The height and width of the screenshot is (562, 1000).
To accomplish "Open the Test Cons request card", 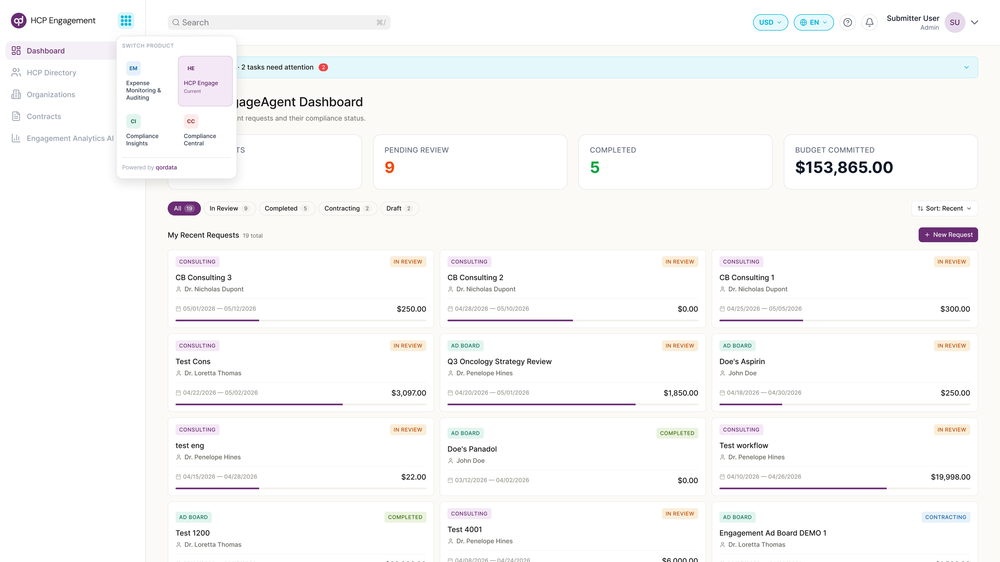I will coord(300,373).
